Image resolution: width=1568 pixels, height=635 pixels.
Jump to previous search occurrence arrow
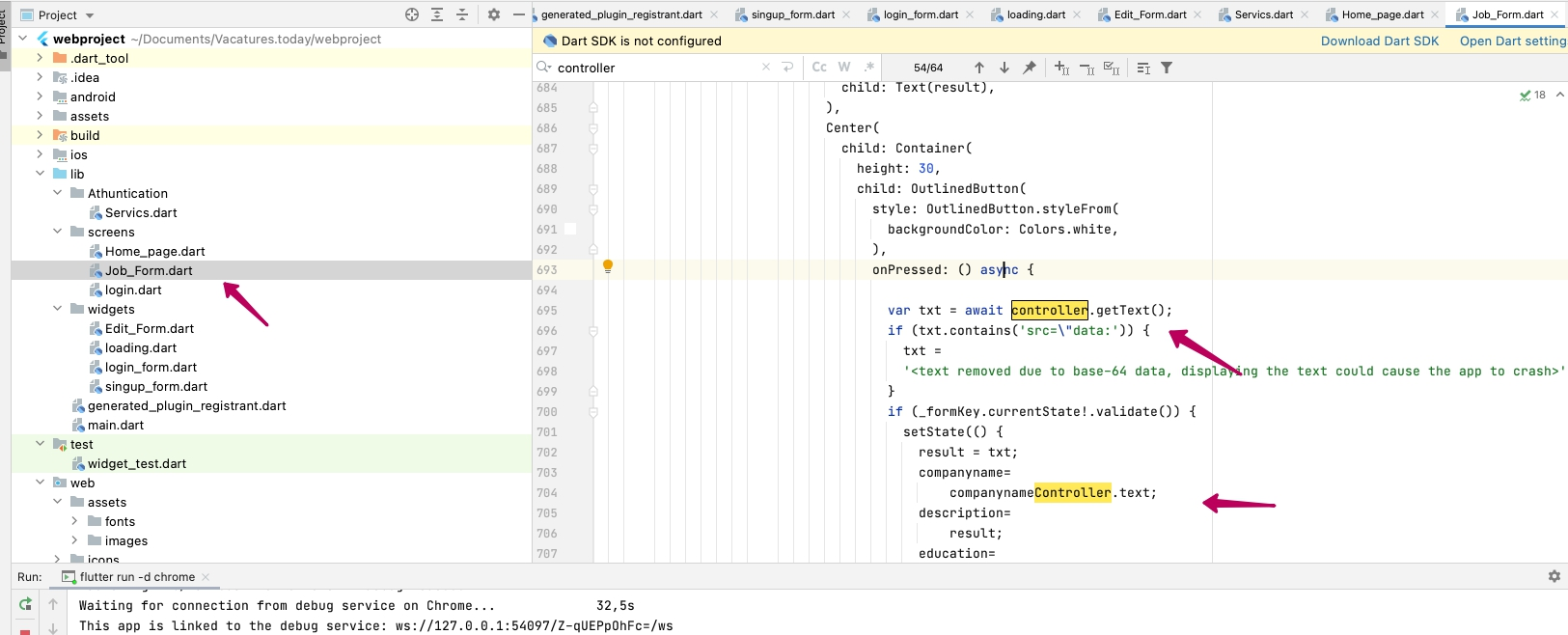[x=979, y=68]
